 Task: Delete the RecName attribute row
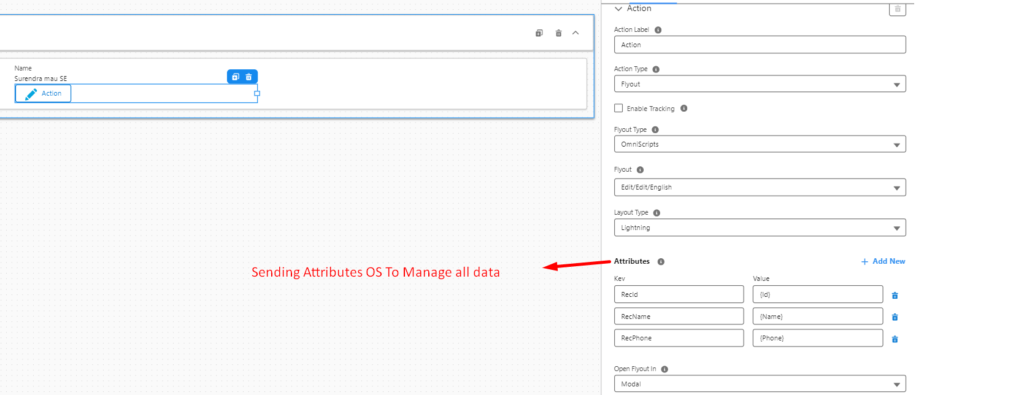point(895,317)
